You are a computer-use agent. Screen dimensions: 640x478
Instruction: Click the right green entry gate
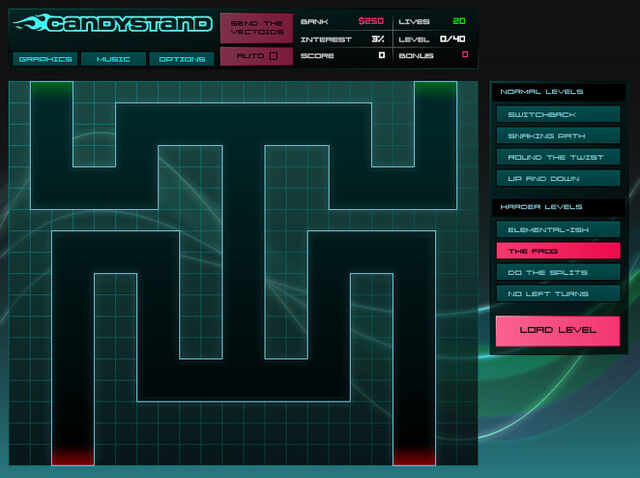click(436, 90)
